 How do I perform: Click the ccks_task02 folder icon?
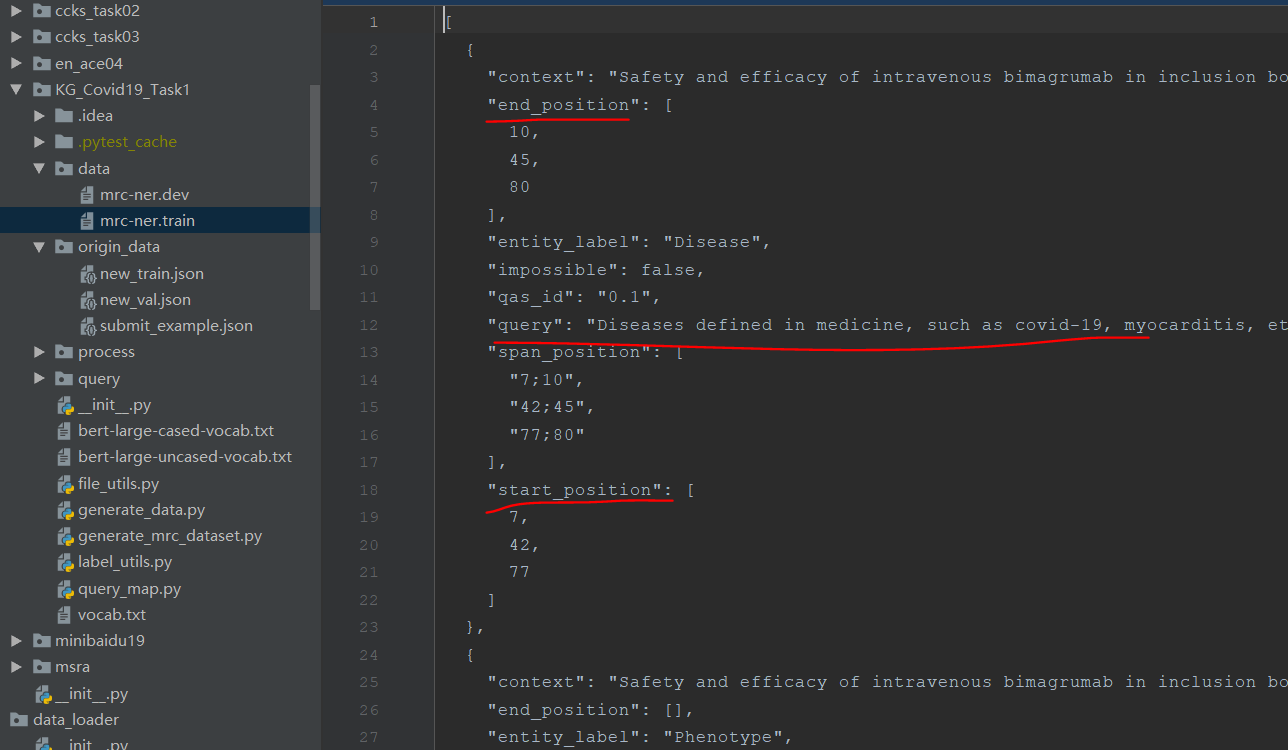(41, 11)
